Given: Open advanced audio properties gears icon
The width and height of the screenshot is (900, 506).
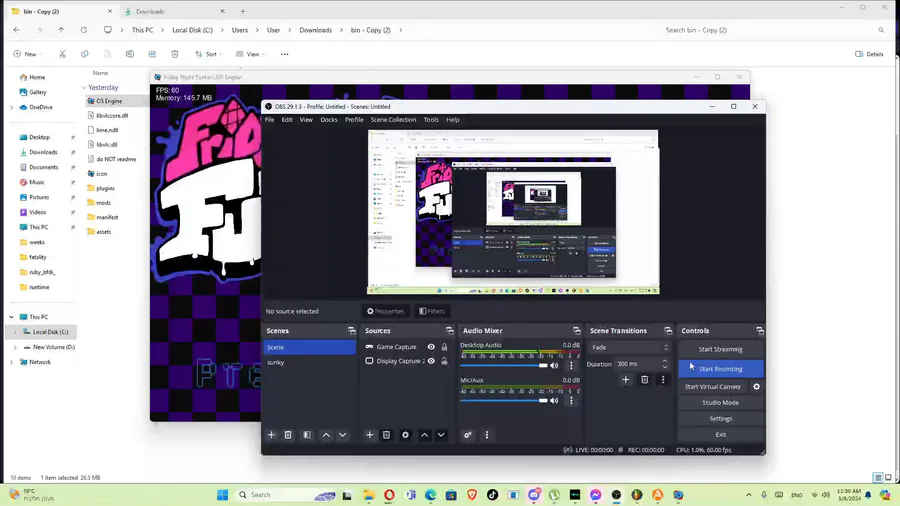Looking at the screenshot, I should pos(468,435).
